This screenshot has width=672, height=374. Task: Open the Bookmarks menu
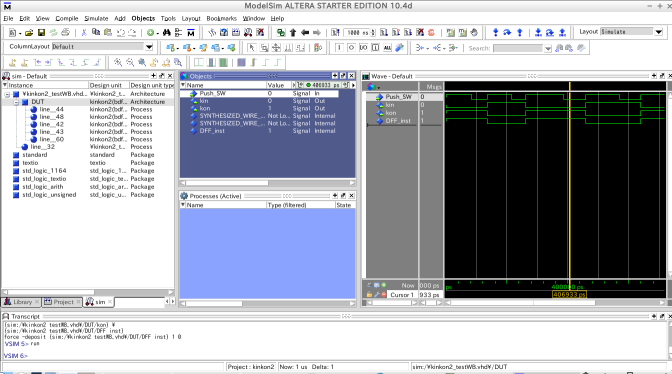click(222, 18)
